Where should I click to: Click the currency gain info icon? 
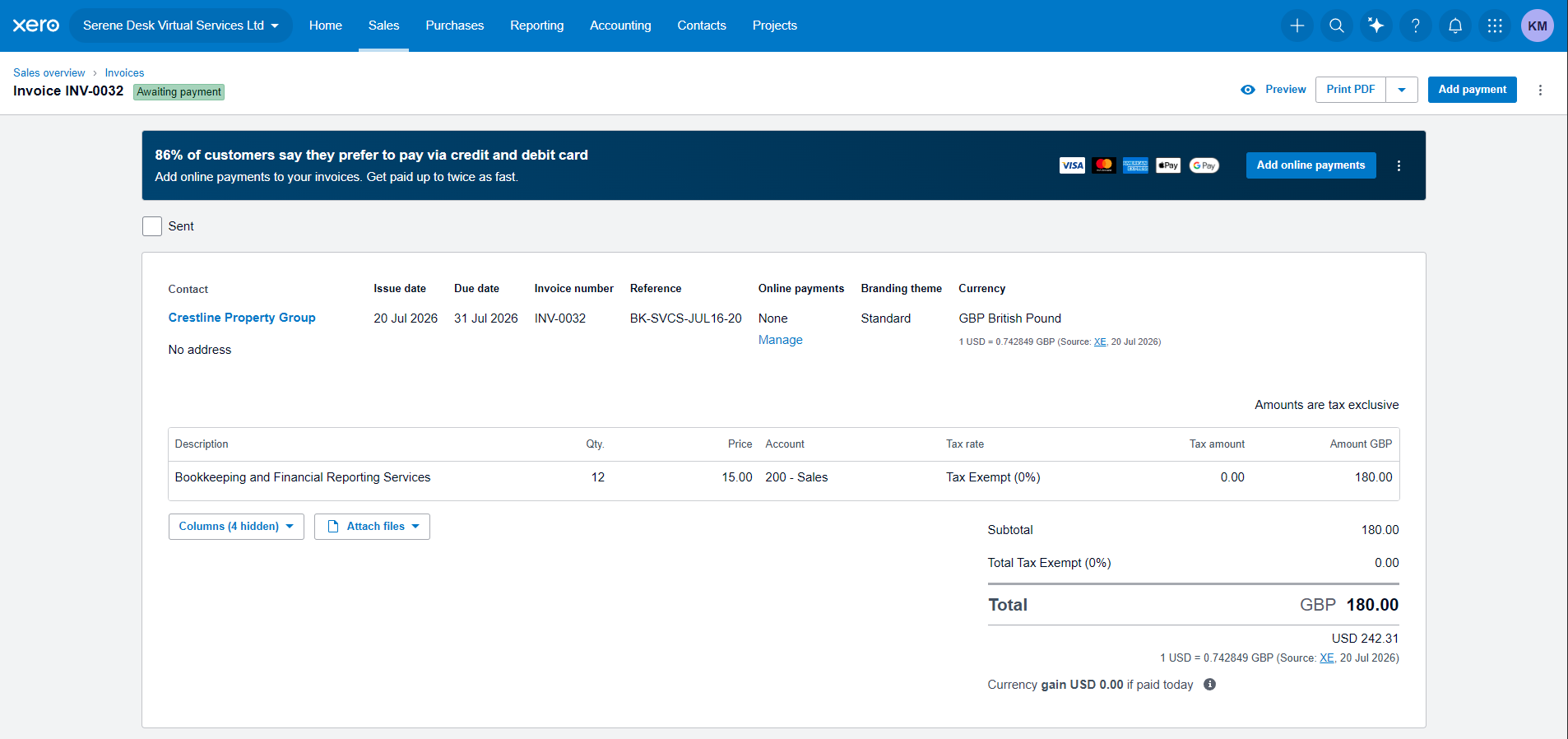1209,685
